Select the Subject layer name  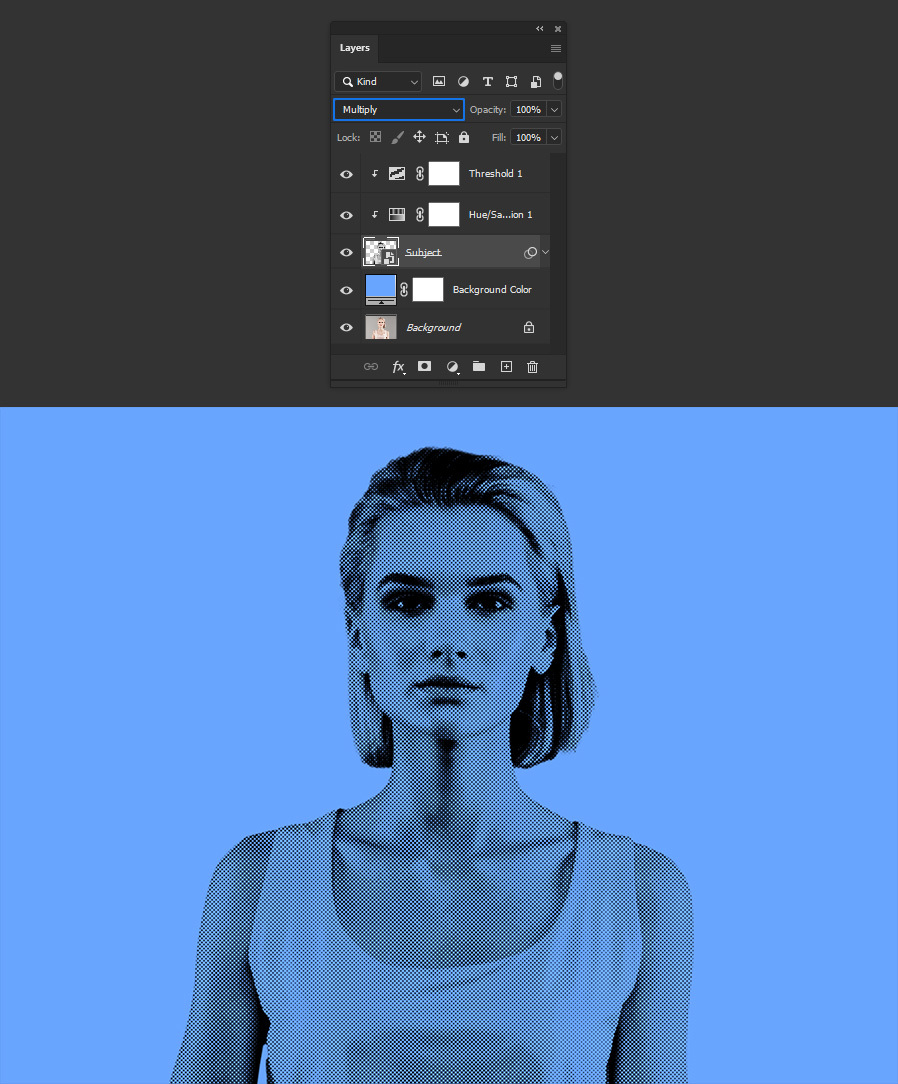pyautogui.click(x=423, y=252)
